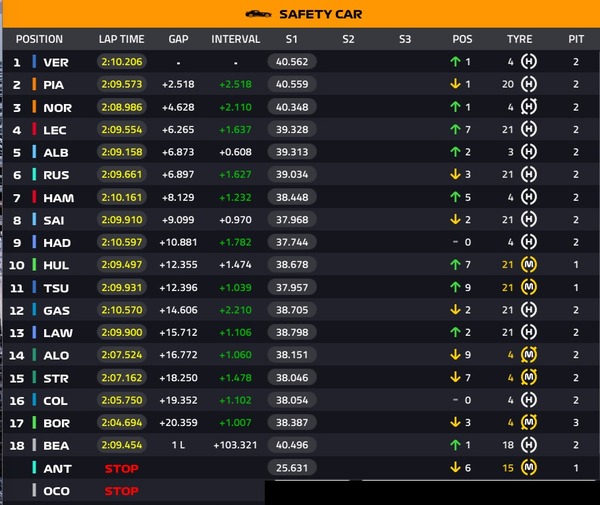Click BOR's used medium tyre icon

click(529, 422)
